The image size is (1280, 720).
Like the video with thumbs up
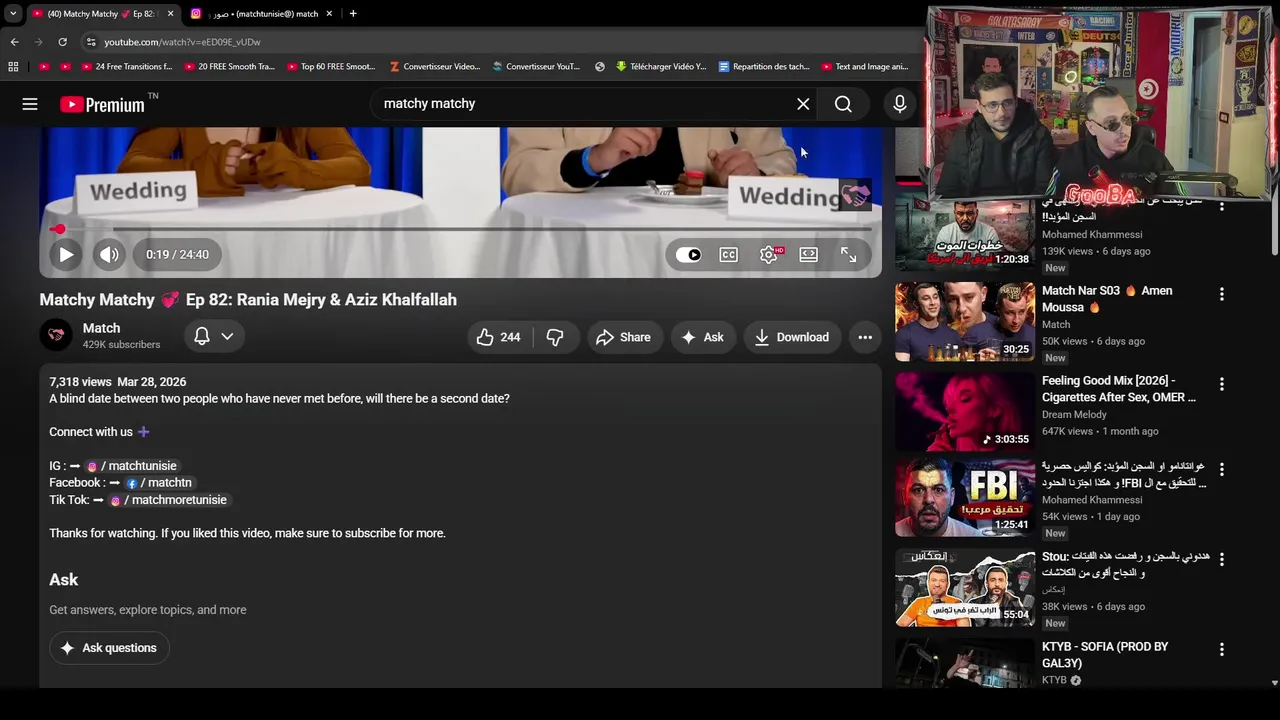click(x=500, y=337)
